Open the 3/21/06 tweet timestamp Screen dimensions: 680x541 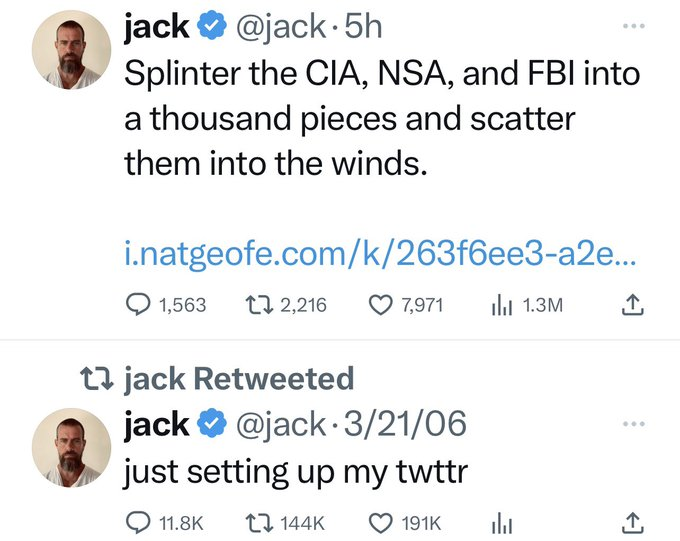405,424
